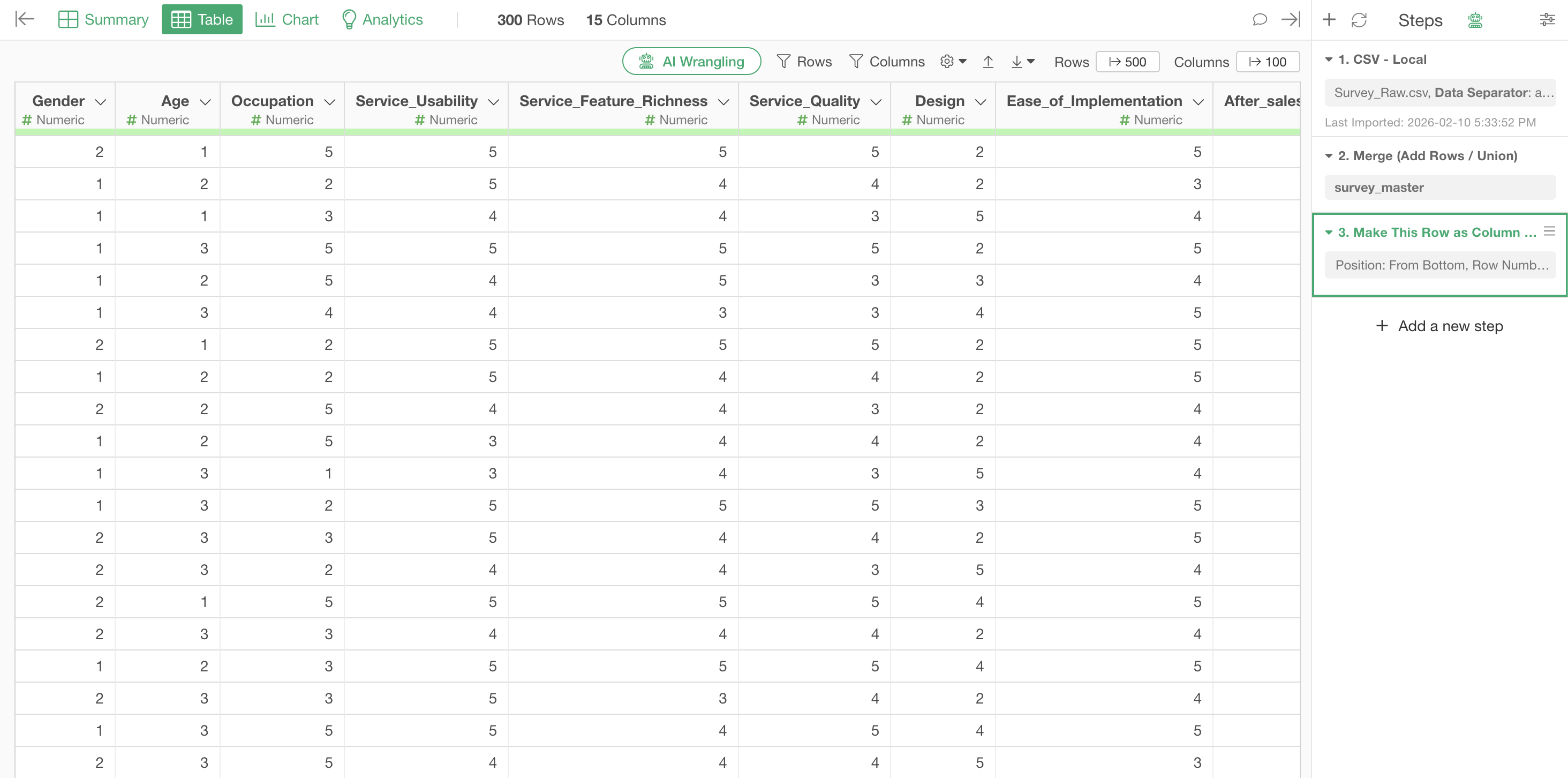Click the refresh data icon
The width and height of the screenshot is (1568, 778).
[1359, 20]
